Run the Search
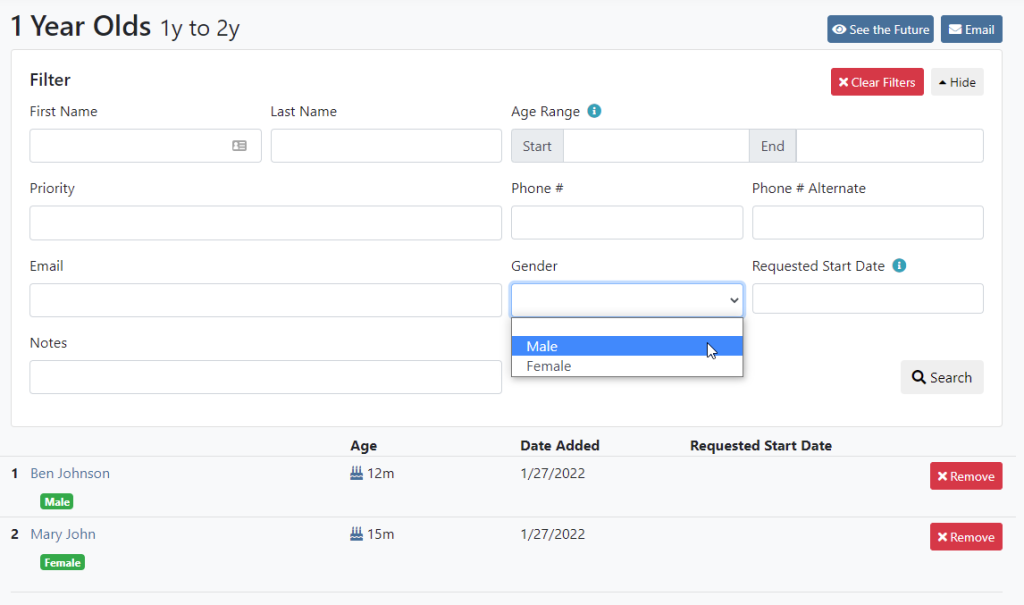This screenshot has width=1024, height=605. coord(942,377)
